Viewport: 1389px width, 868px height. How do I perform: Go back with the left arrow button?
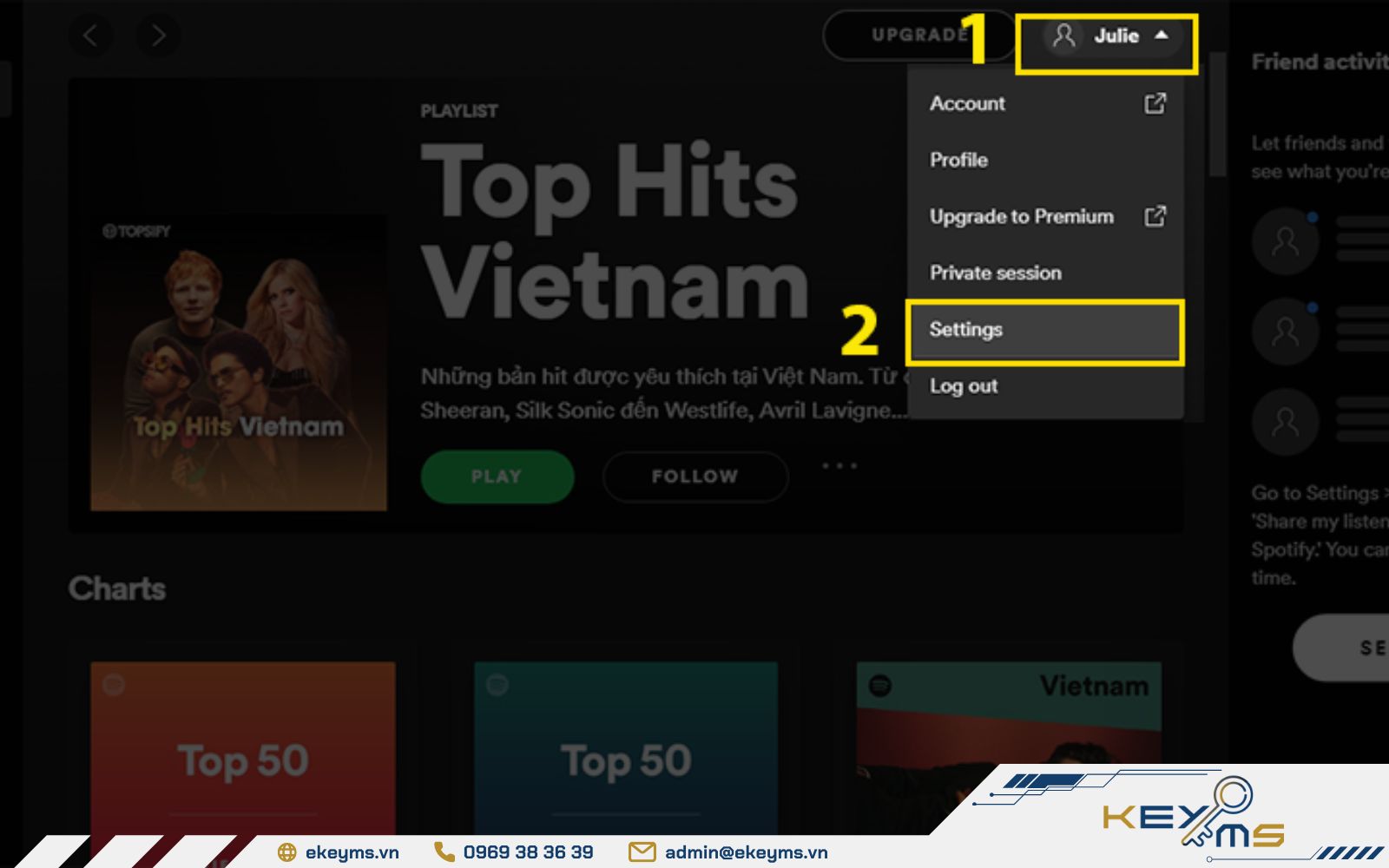coord(90,36)
